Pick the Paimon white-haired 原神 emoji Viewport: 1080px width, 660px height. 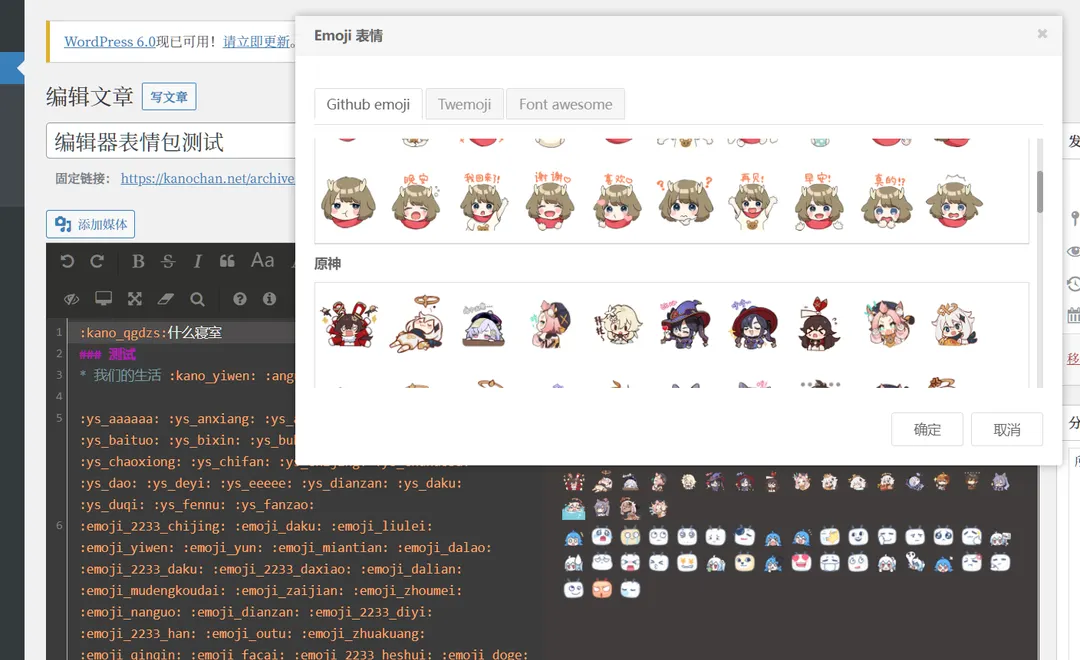tap(954, 322)
